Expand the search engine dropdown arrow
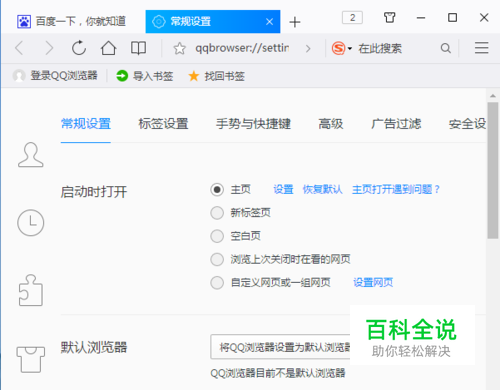500x390 pixels. (x=350, y=49)
